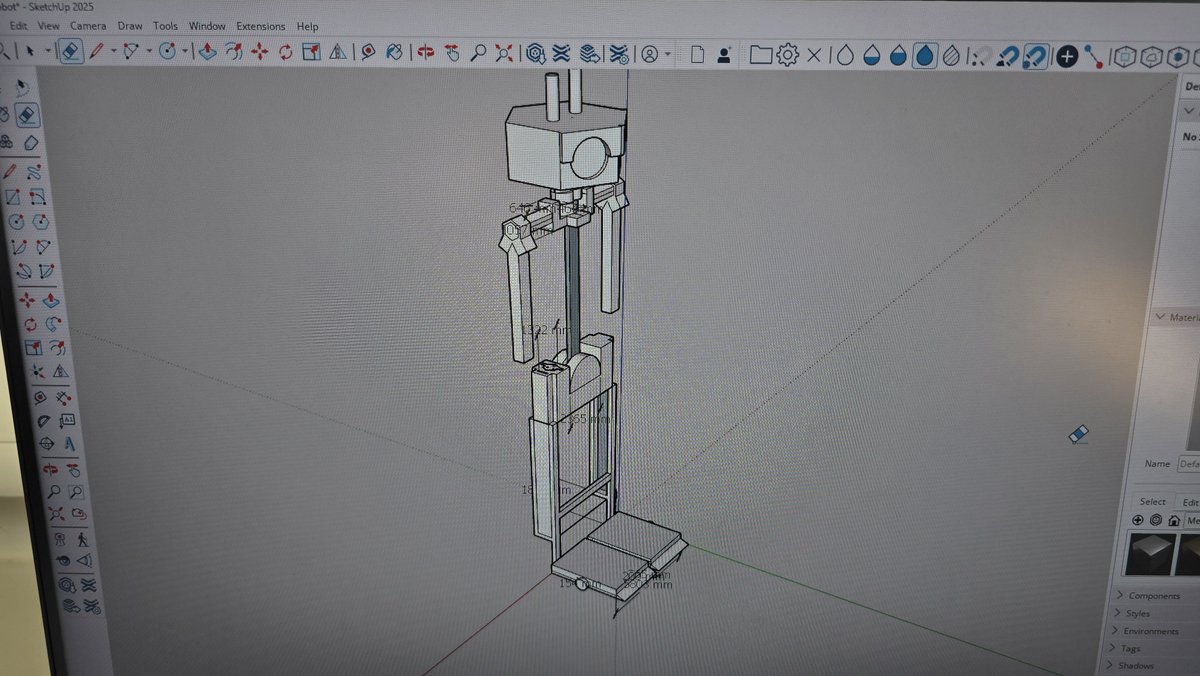Viewport: 1200px width, 676px height.
Task: Click the fully filled water drop icon
Action: (925, 55)
